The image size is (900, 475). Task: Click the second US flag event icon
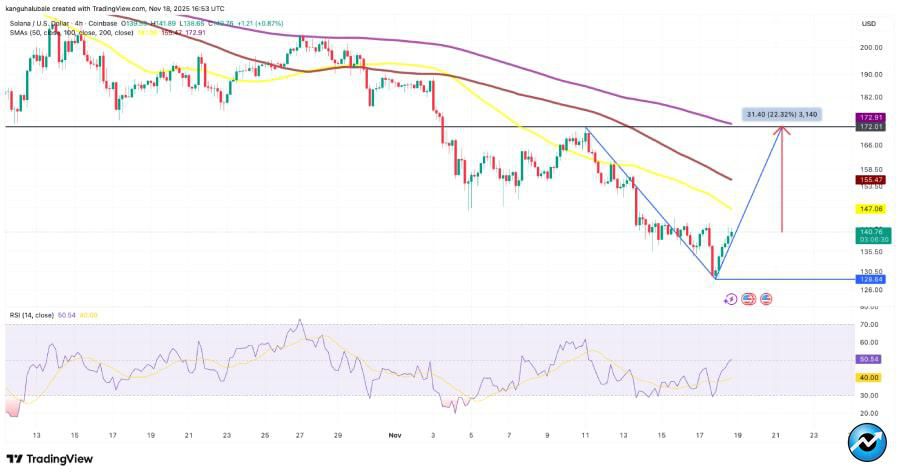[x=766, y=298]
